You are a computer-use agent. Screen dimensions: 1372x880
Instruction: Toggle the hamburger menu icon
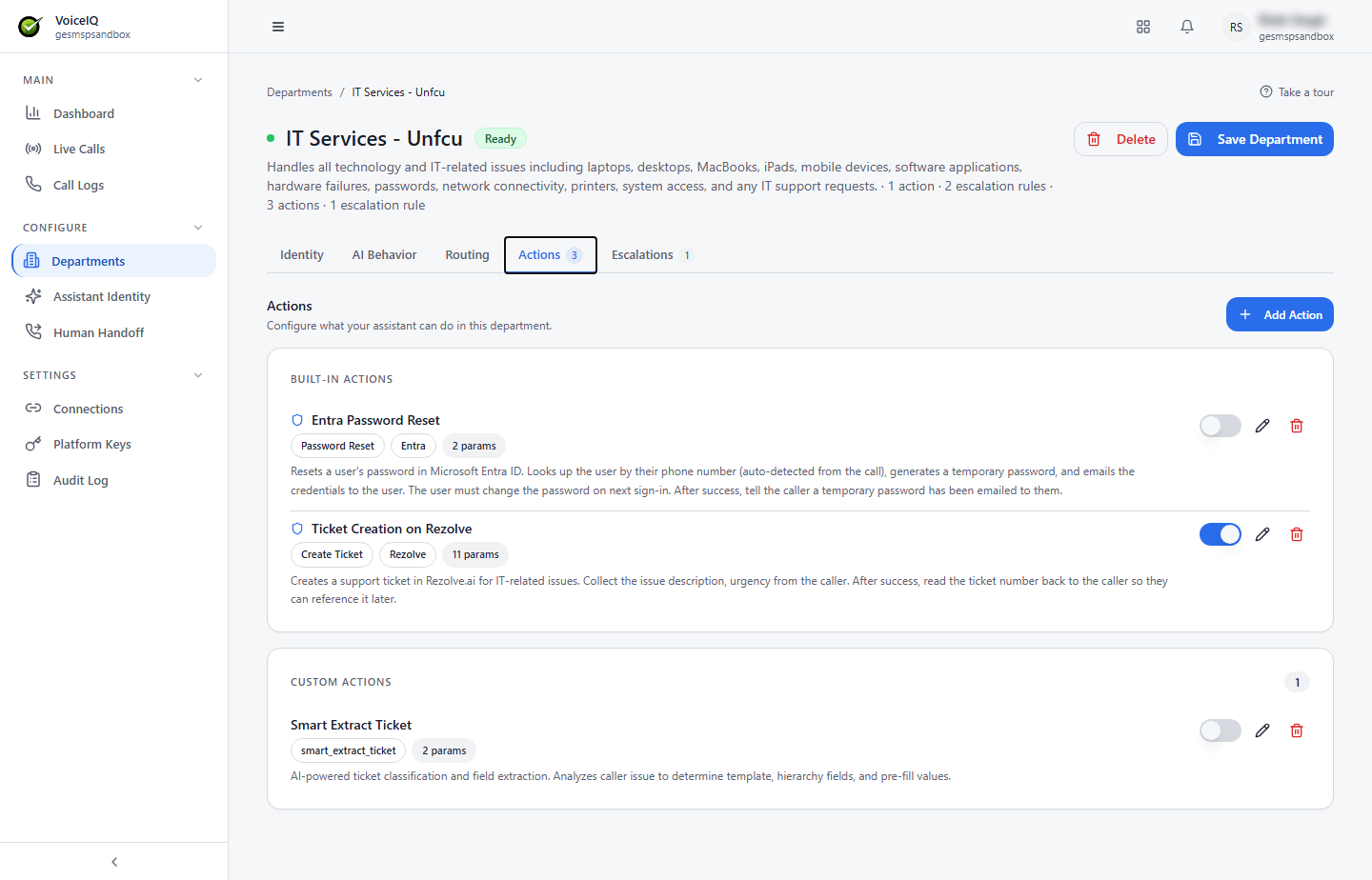point(278,27)
